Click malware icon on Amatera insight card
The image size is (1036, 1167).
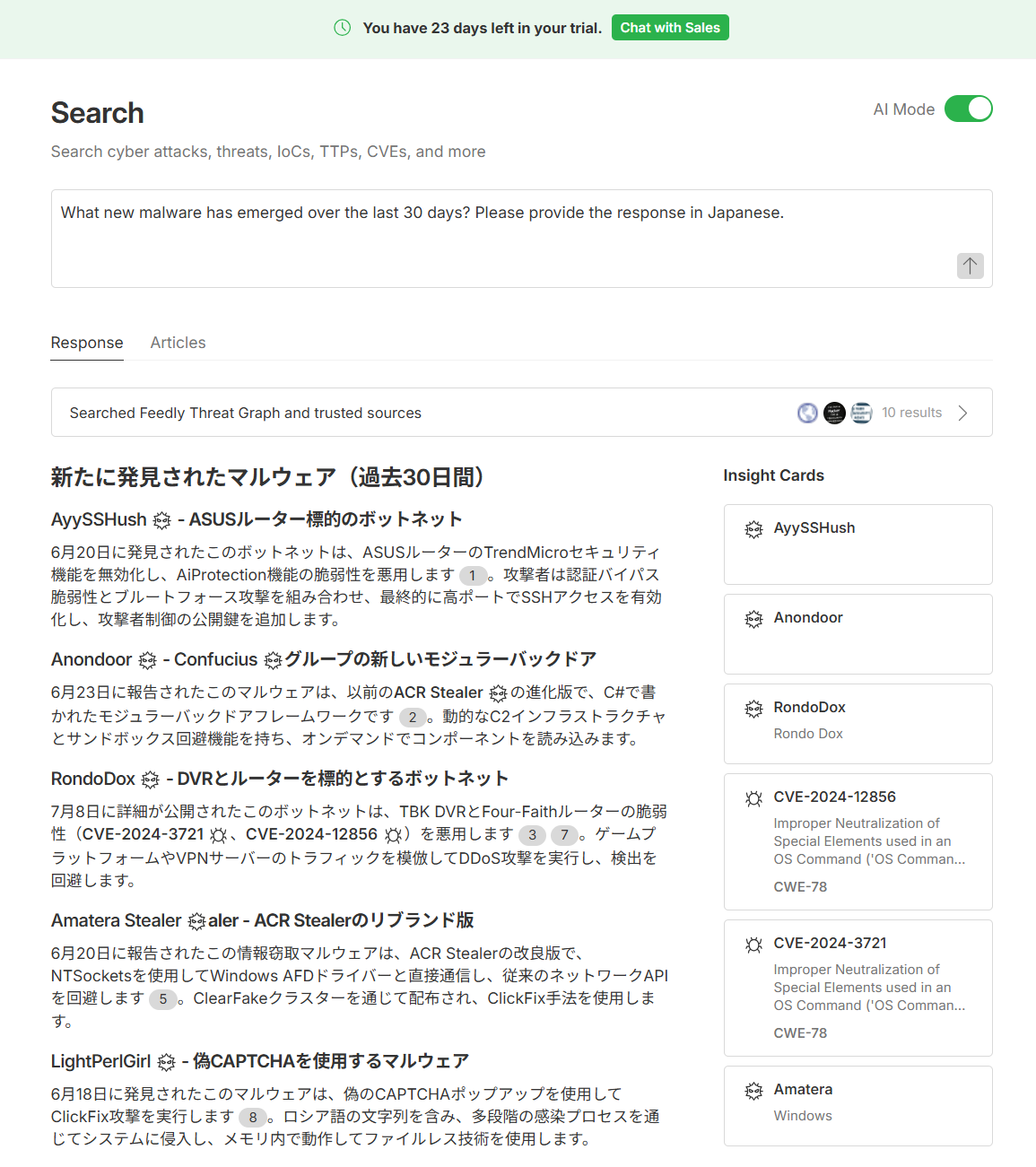pos(753,1091)
